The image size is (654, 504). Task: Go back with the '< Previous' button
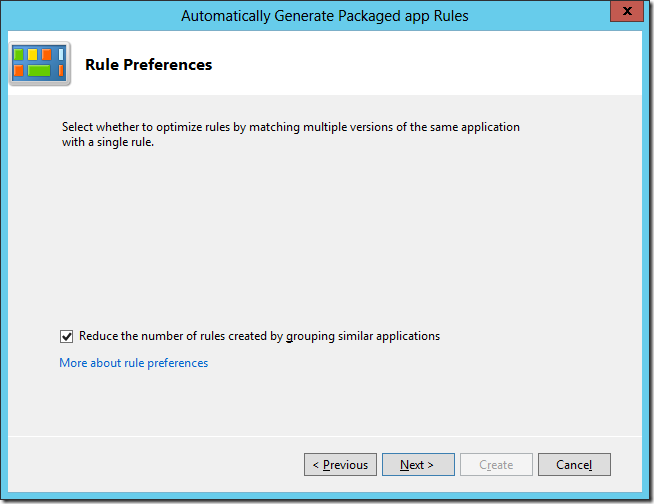tap(340, 465)
